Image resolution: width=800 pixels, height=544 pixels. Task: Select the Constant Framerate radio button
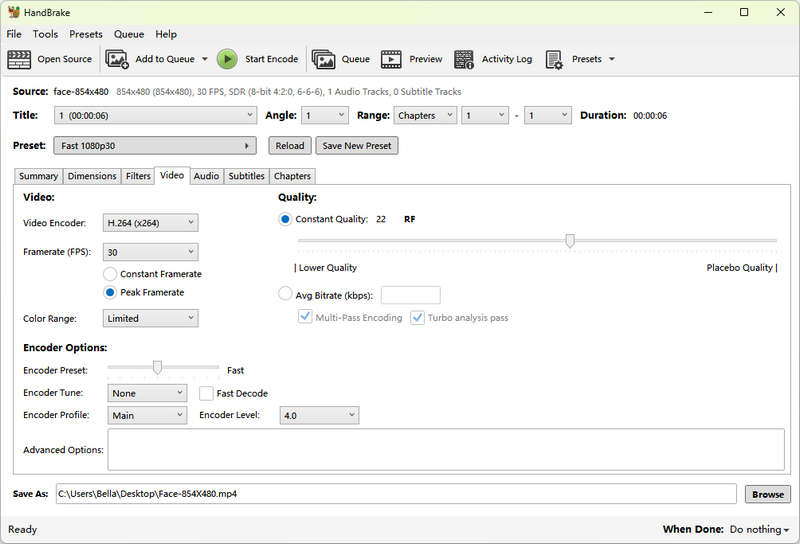tap(110, 274)
